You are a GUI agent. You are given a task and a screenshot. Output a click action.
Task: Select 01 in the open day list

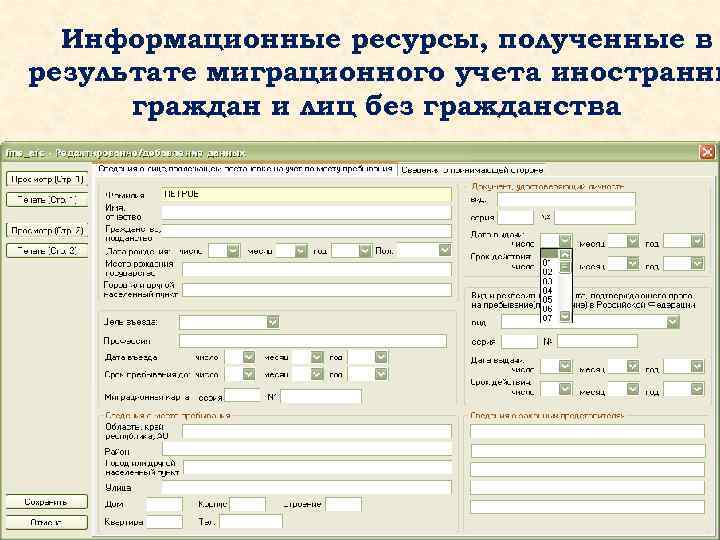click(547, 263)
